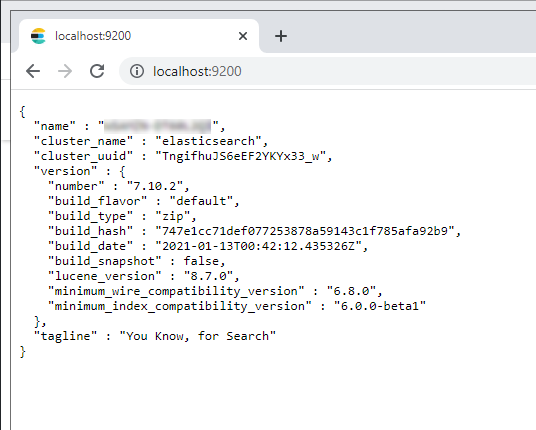
Task: Reload the localhost:9200 page
Action: tap(97, 71)
